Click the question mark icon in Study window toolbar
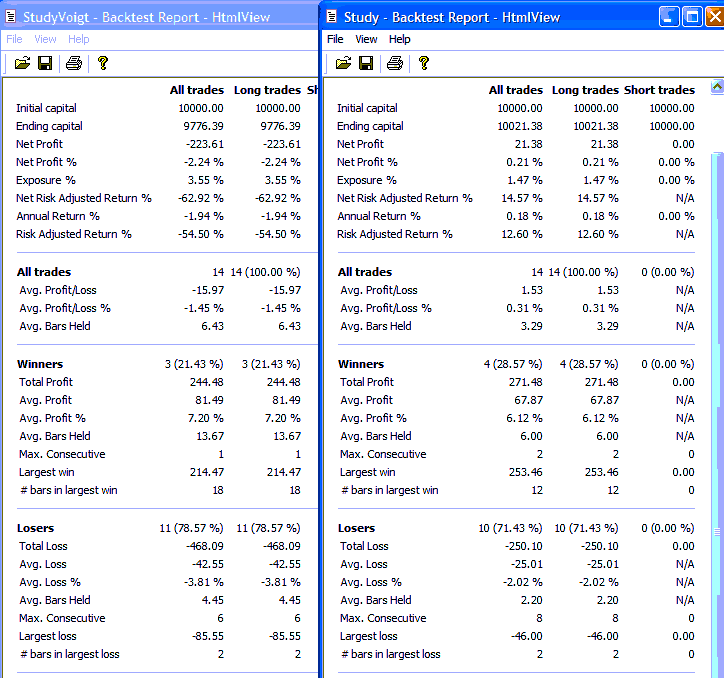724x678 pixels. pos(424,63)
